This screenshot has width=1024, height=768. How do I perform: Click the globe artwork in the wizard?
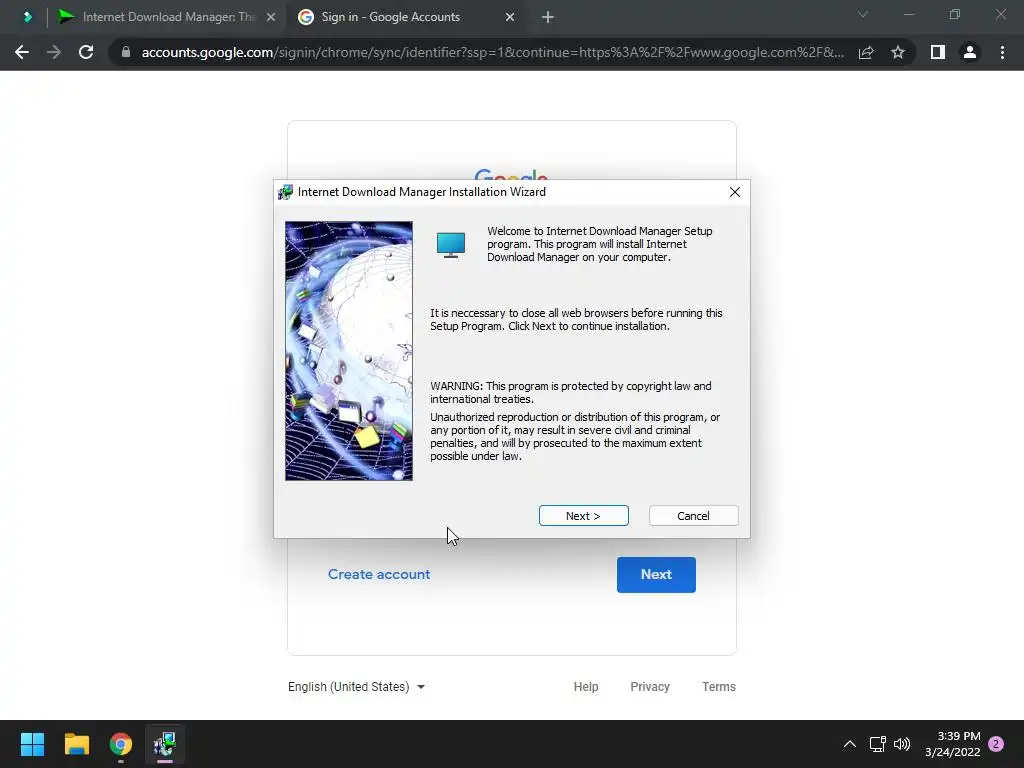click(349, 351)
